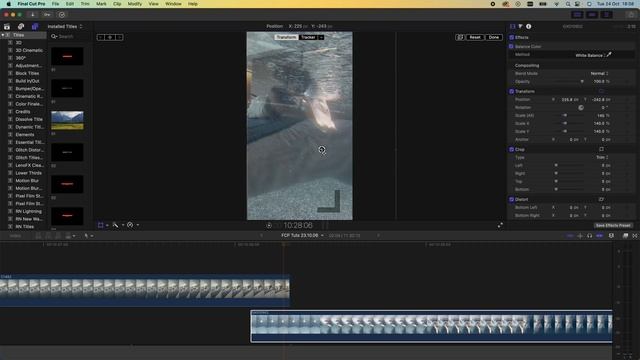Select the Transform tool below the viewer
The width and height of the screenshot is (640, 360).
[x=101, y=225]
